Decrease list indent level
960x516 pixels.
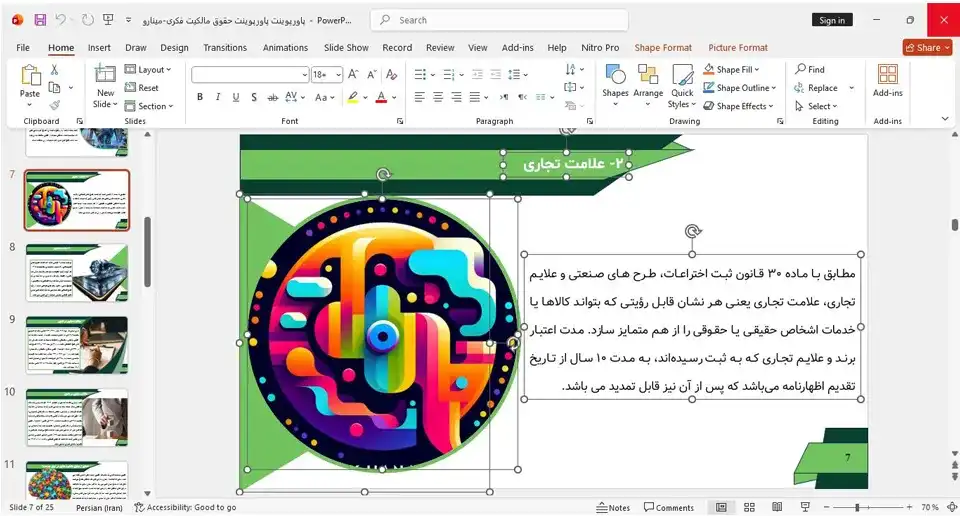(x=478, y=75)
